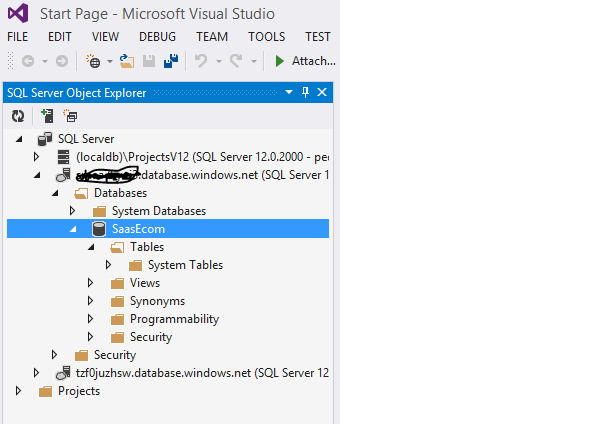
Task: Open the panel window position dropdown arrow
Action: [x=289, y=92]
